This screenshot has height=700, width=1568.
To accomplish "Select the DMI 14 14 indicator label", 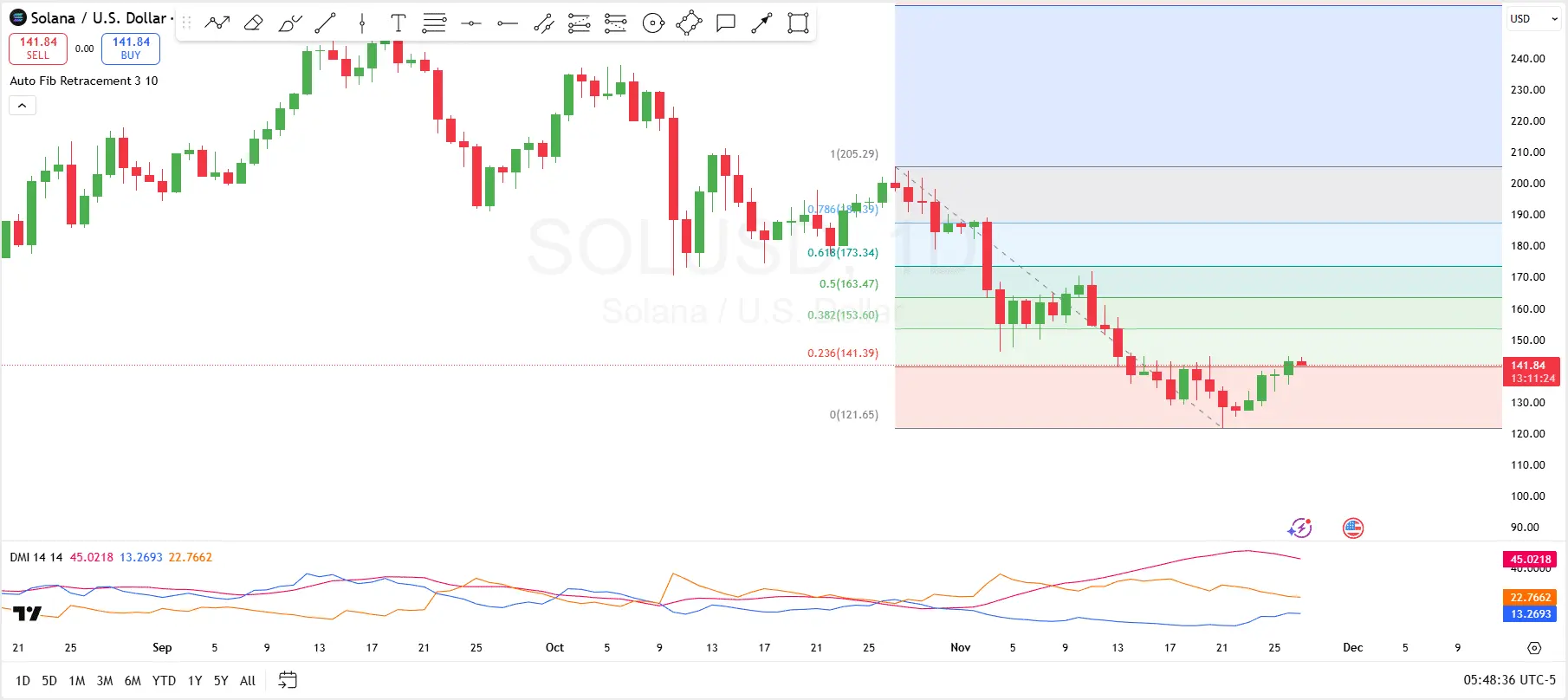I will (x=36, y=557).
